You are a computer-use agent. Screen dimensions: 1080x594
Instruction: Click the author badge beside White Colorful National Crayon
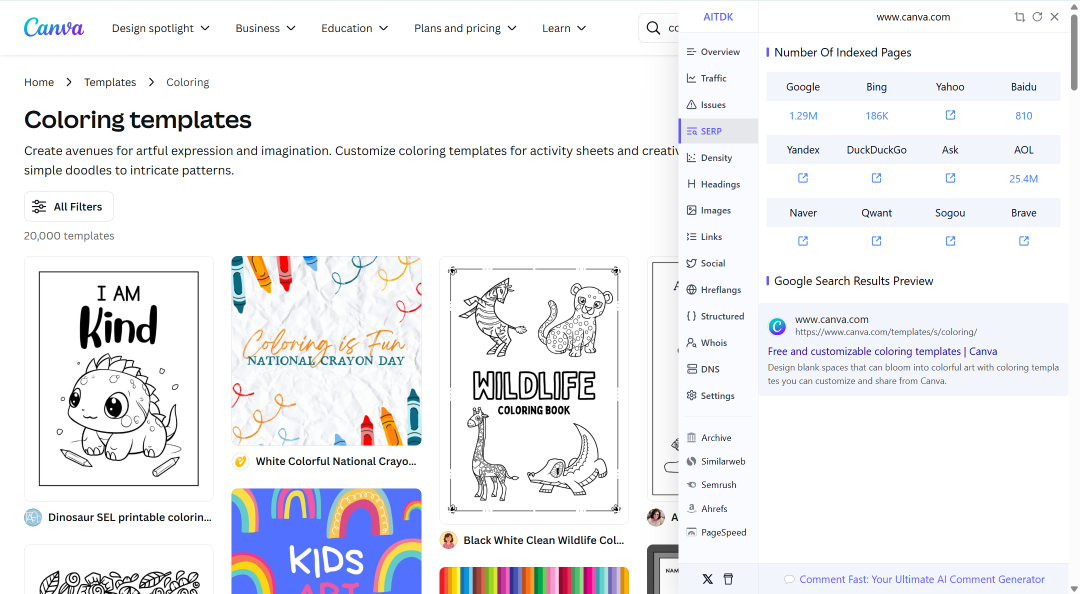pyautogui.click(x=240, y=462)
